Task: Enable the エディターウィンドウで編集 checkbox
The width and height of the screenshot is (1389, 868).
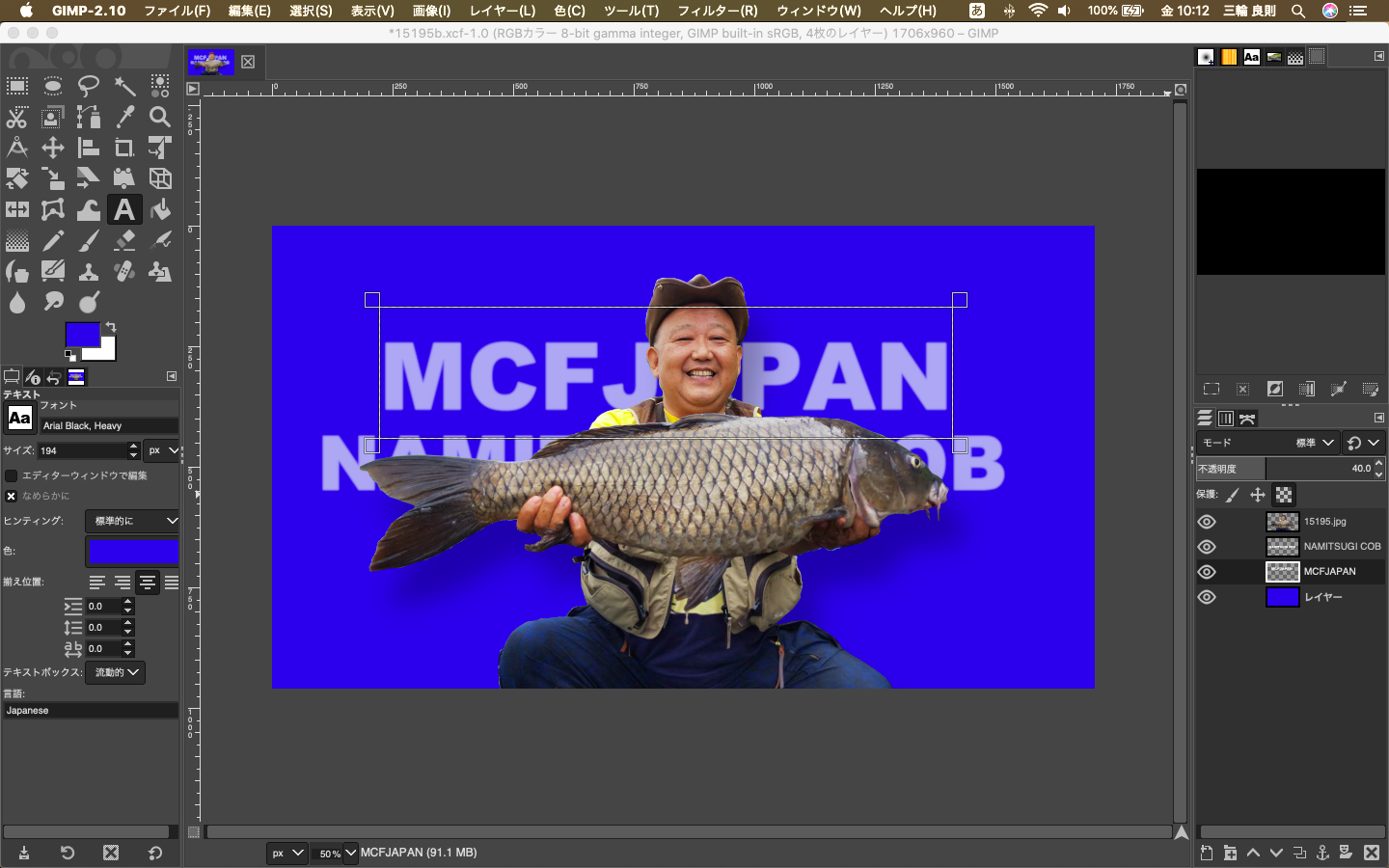Action: click(12, 475)
